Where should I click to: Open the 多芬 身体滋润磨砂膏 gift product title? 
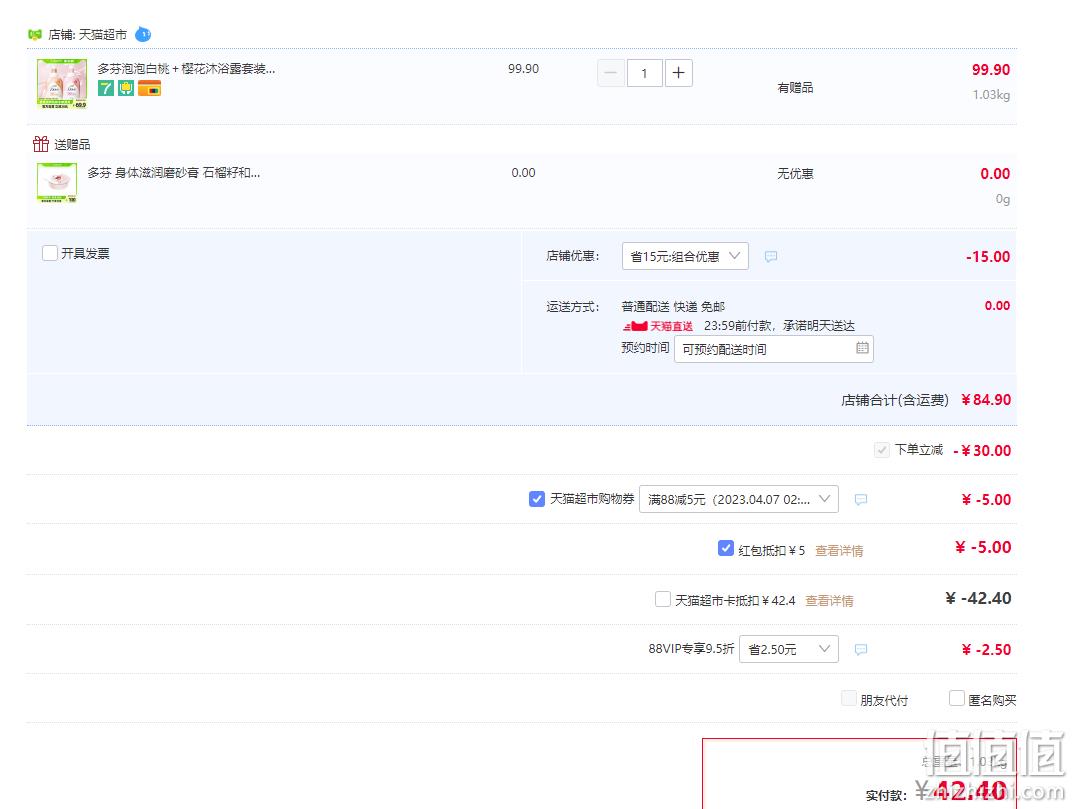tap(174, 173)
